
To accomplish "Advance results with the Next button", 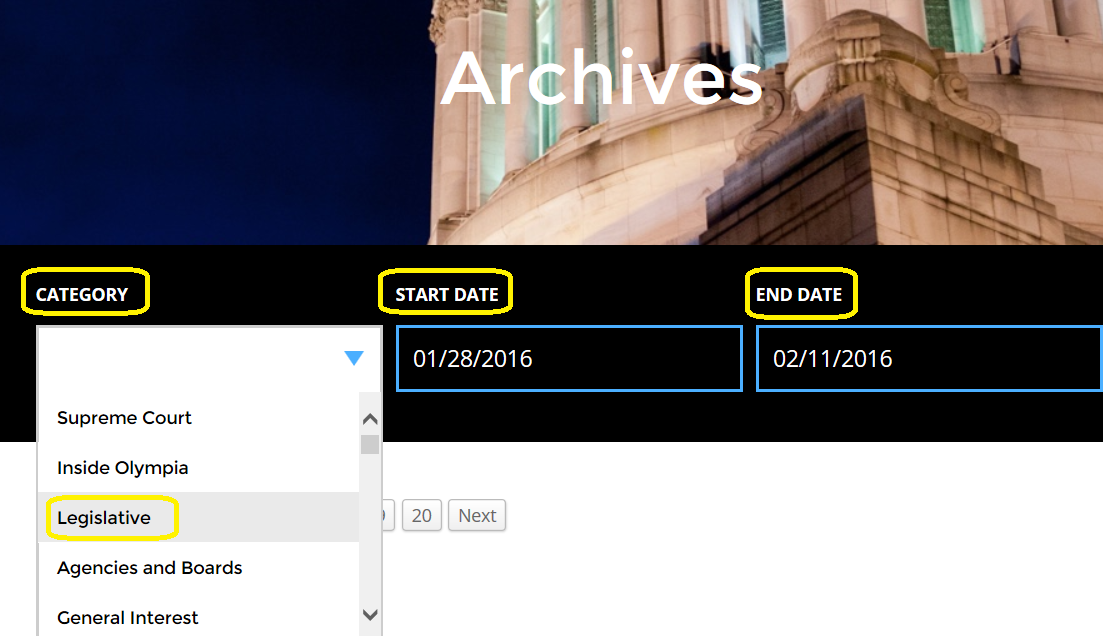I will (476, 515).
